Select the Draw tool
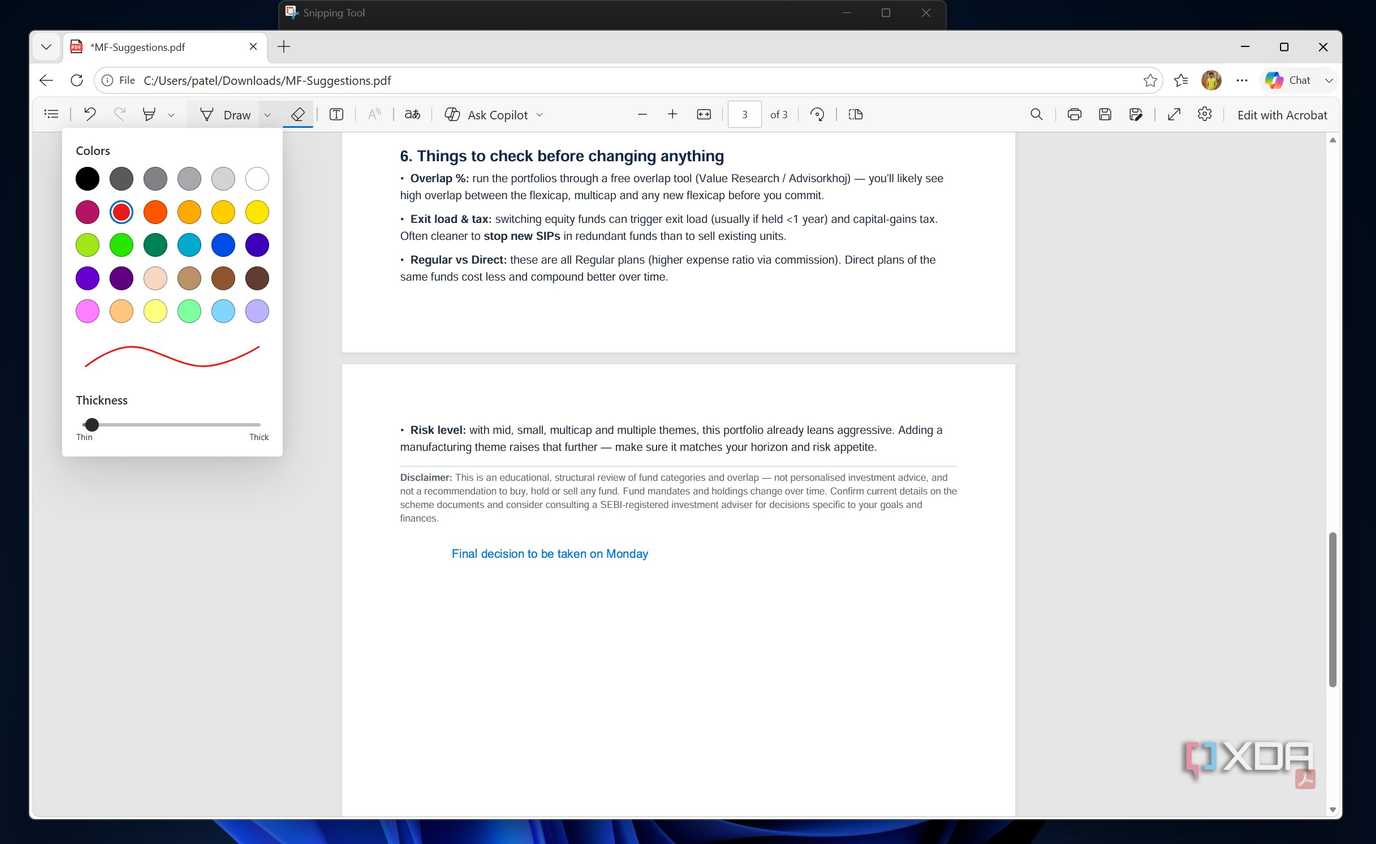The height and width of the screenshot is (844, 1376). 226,114
